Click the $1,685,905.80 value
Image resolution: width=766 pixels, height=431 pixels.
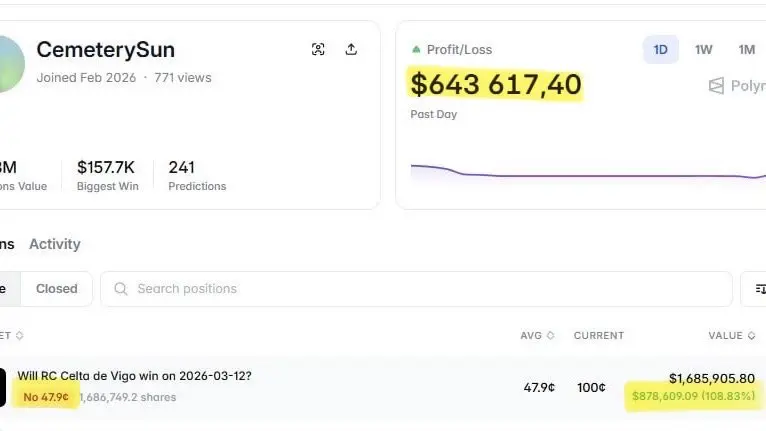[x=712, y=378]
